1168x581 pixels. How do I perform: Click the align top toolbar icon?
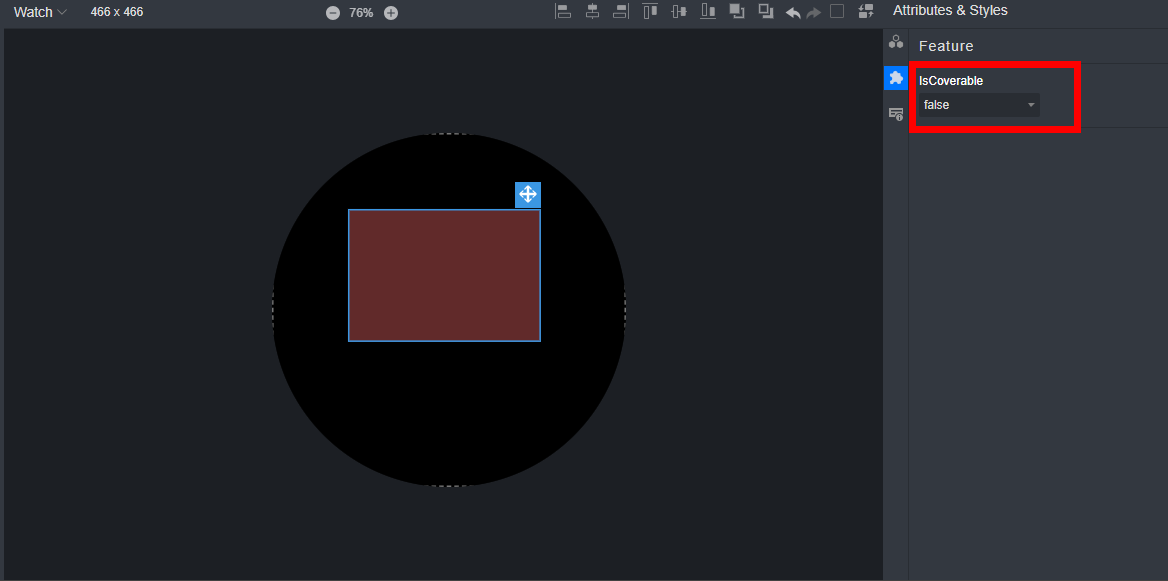[650, 12]
